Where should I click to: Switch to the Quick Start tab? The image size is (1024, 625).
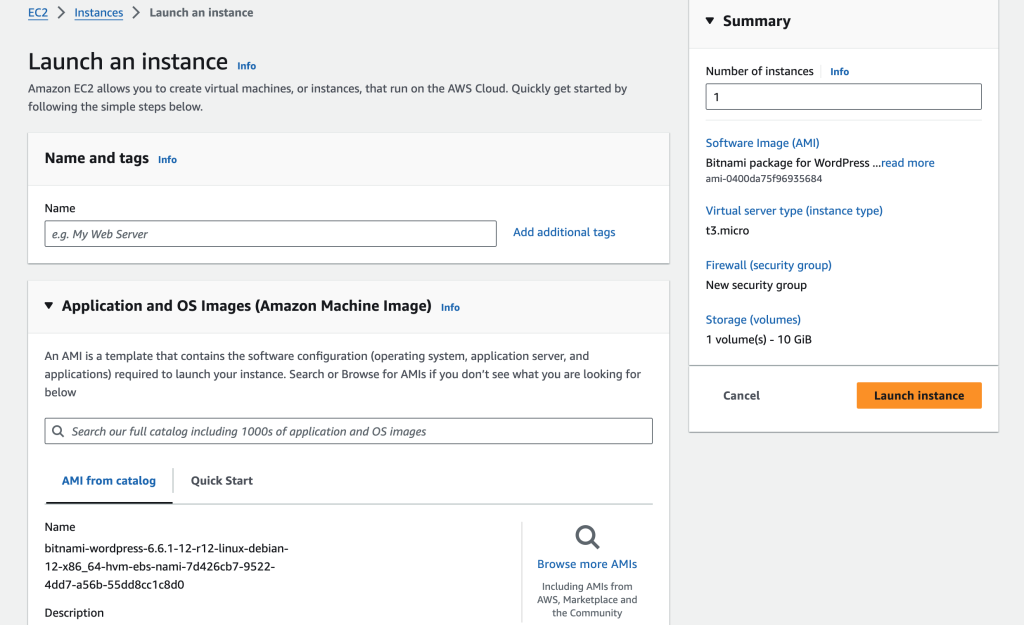(221, 480)
